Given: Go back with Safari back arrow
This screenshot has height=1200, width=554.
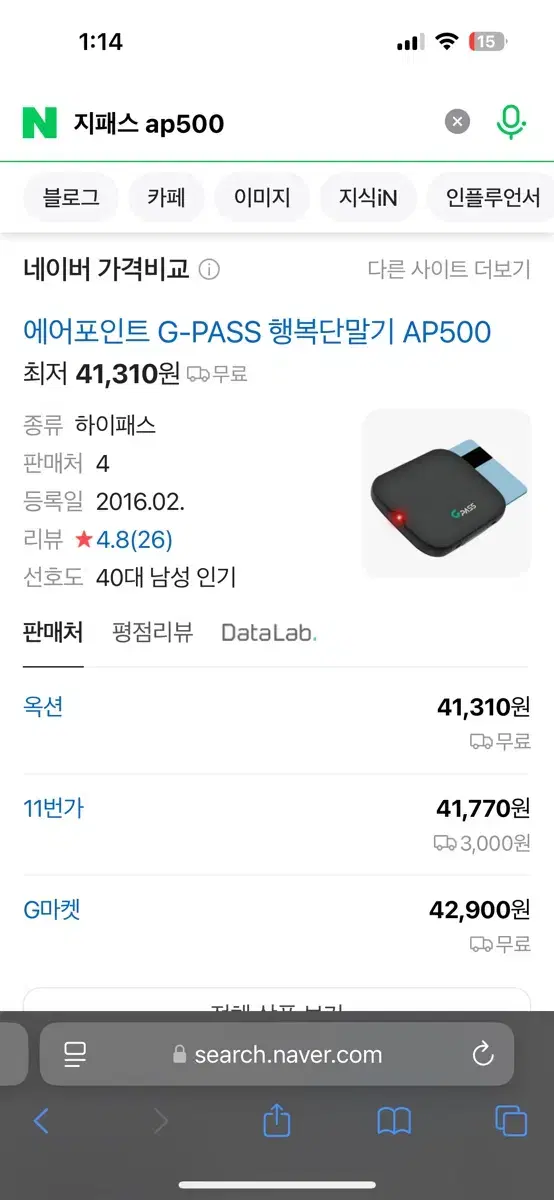Looking at the screenshot, I should pyautogui.click(x=41, y=1121).
